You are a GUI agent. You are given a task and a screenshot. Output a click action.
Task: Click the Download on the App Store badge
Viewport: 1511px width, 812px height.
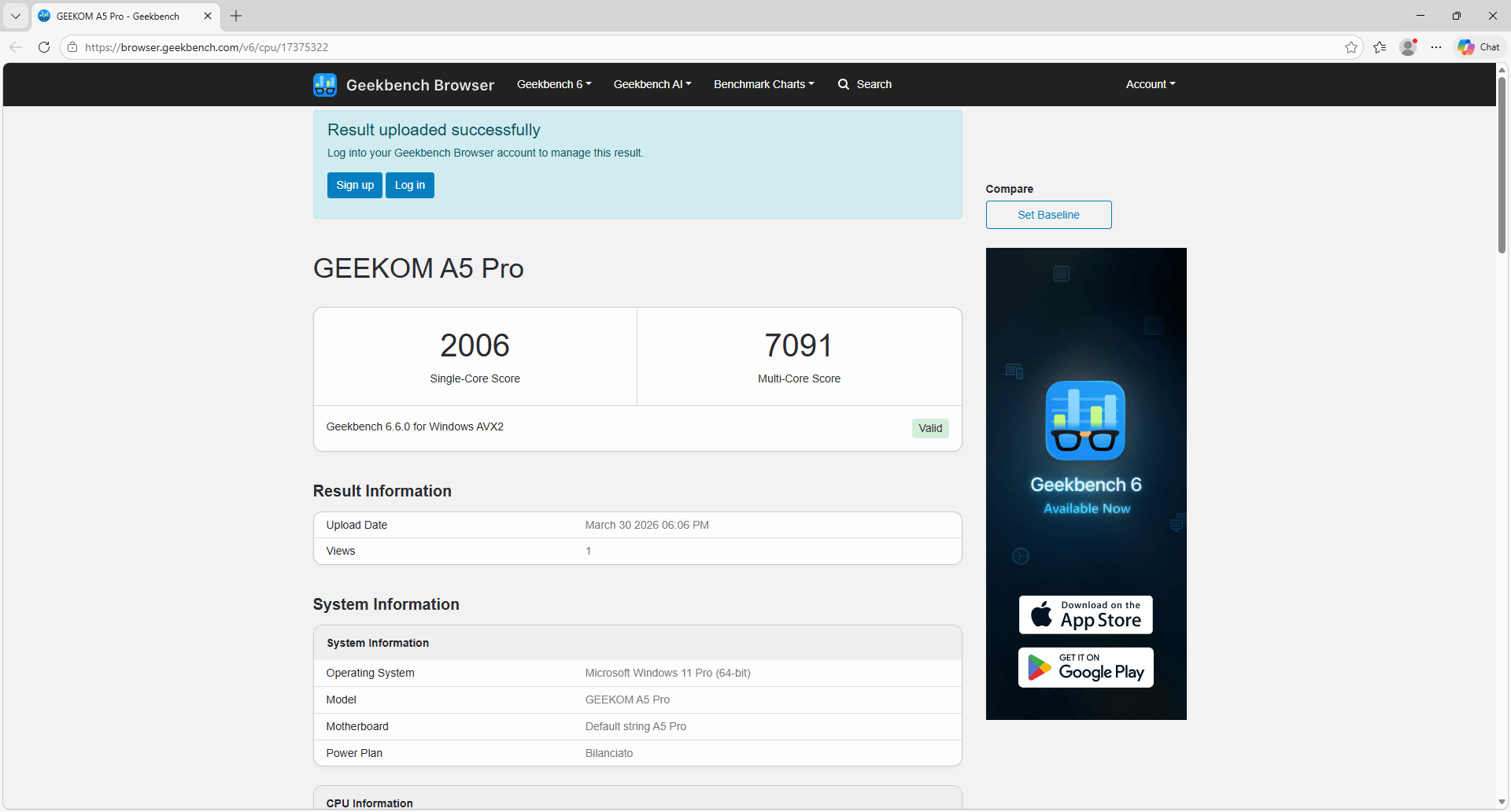1085,615
